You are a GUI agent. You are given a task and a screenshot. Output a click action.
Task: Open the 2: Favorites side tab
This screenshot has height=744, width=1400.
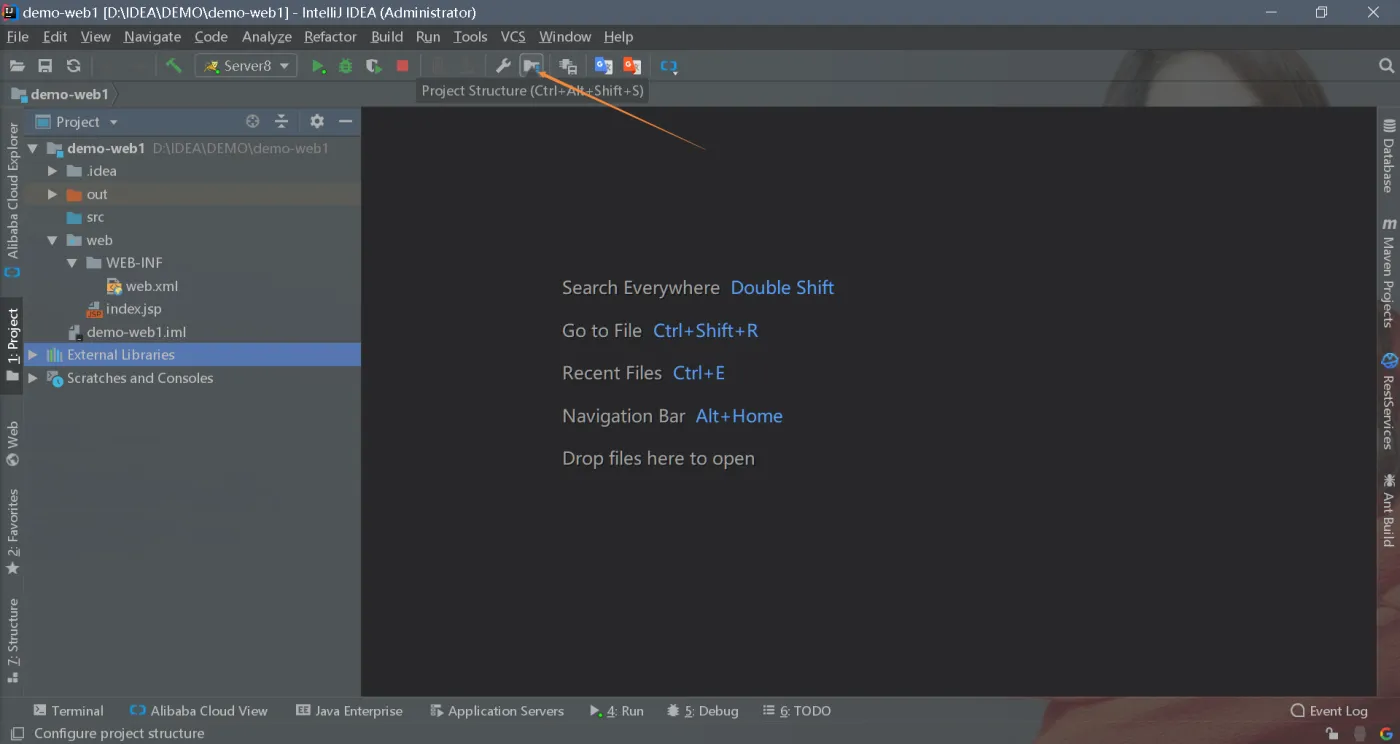[12, 531]
